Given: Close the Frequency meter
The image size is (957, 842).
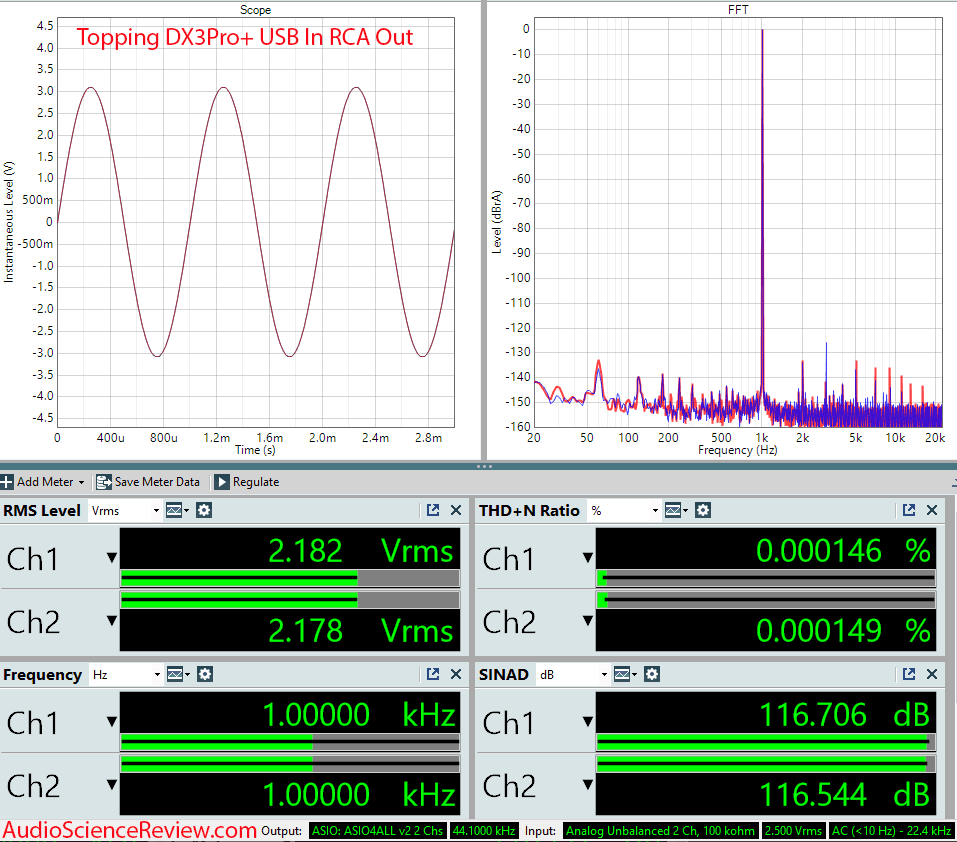Looking at the screenshot, I should pyautogui.click(x=456, y=674).
